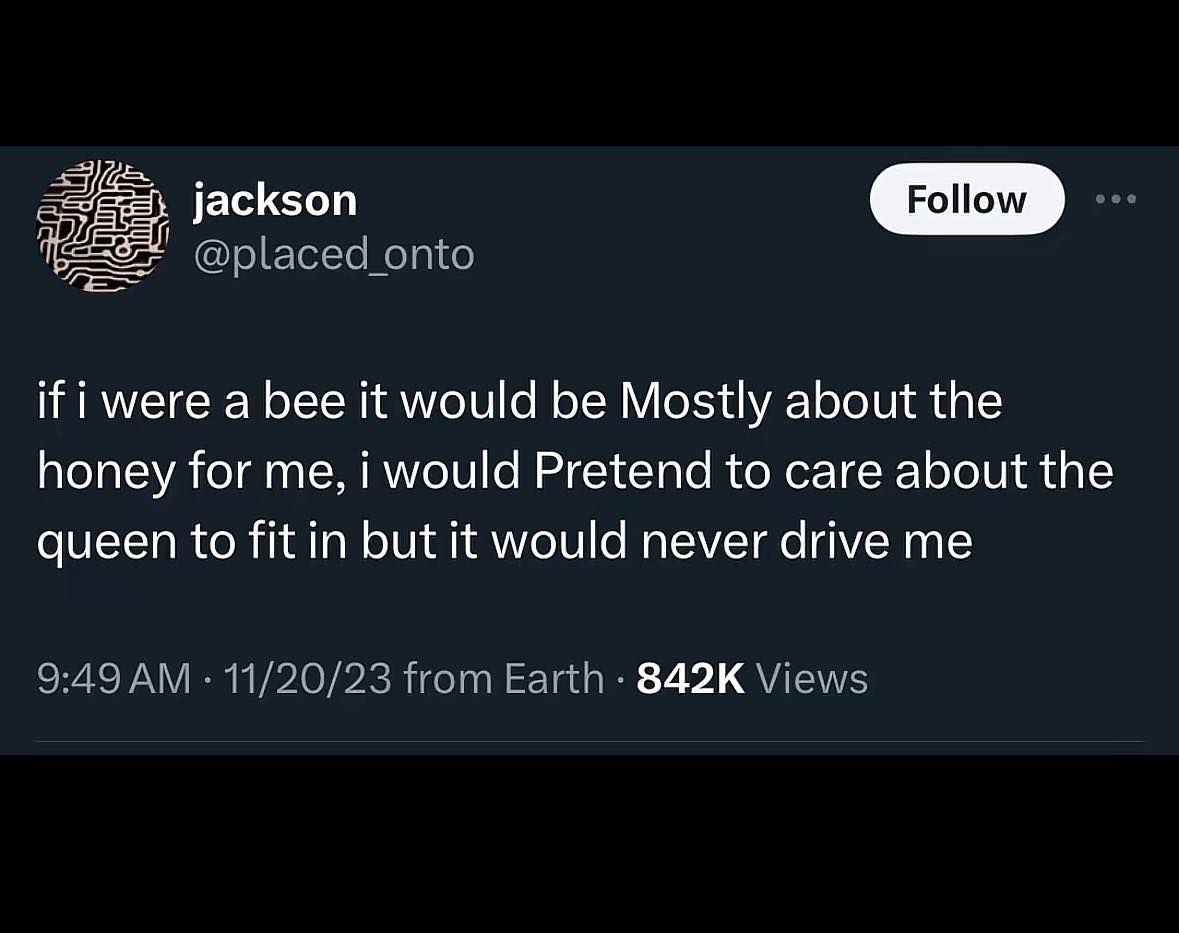Click the divider line below the timestamp
This screenshot has height=933, width=1179.
pyautogui.click(x=589, y=740)
